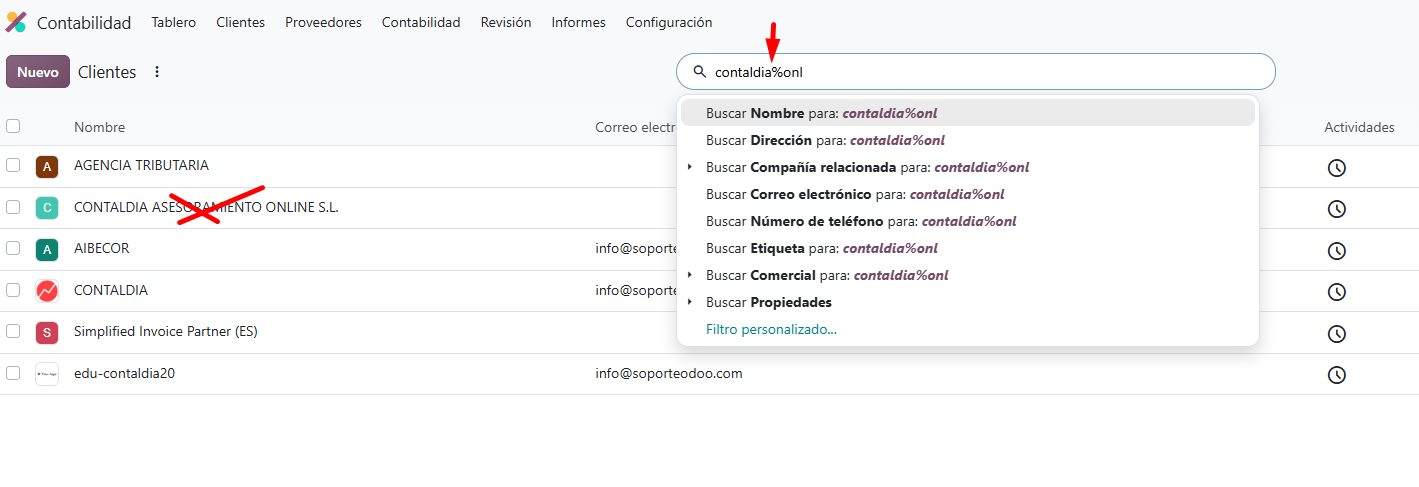Open the Configuración menu
The height and width of the screenshot is (487, 1419).
669,22
